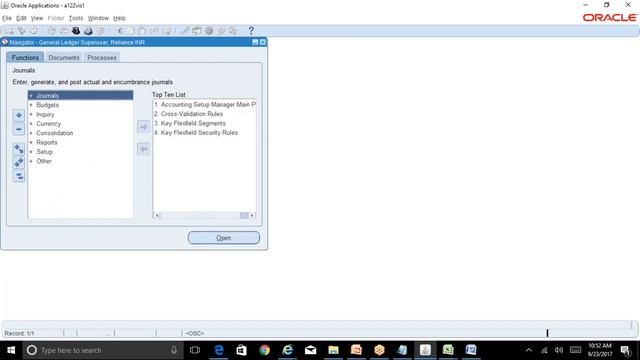Open the Help menu
Viewport: 640px width, 360px height.
point(119,18)
